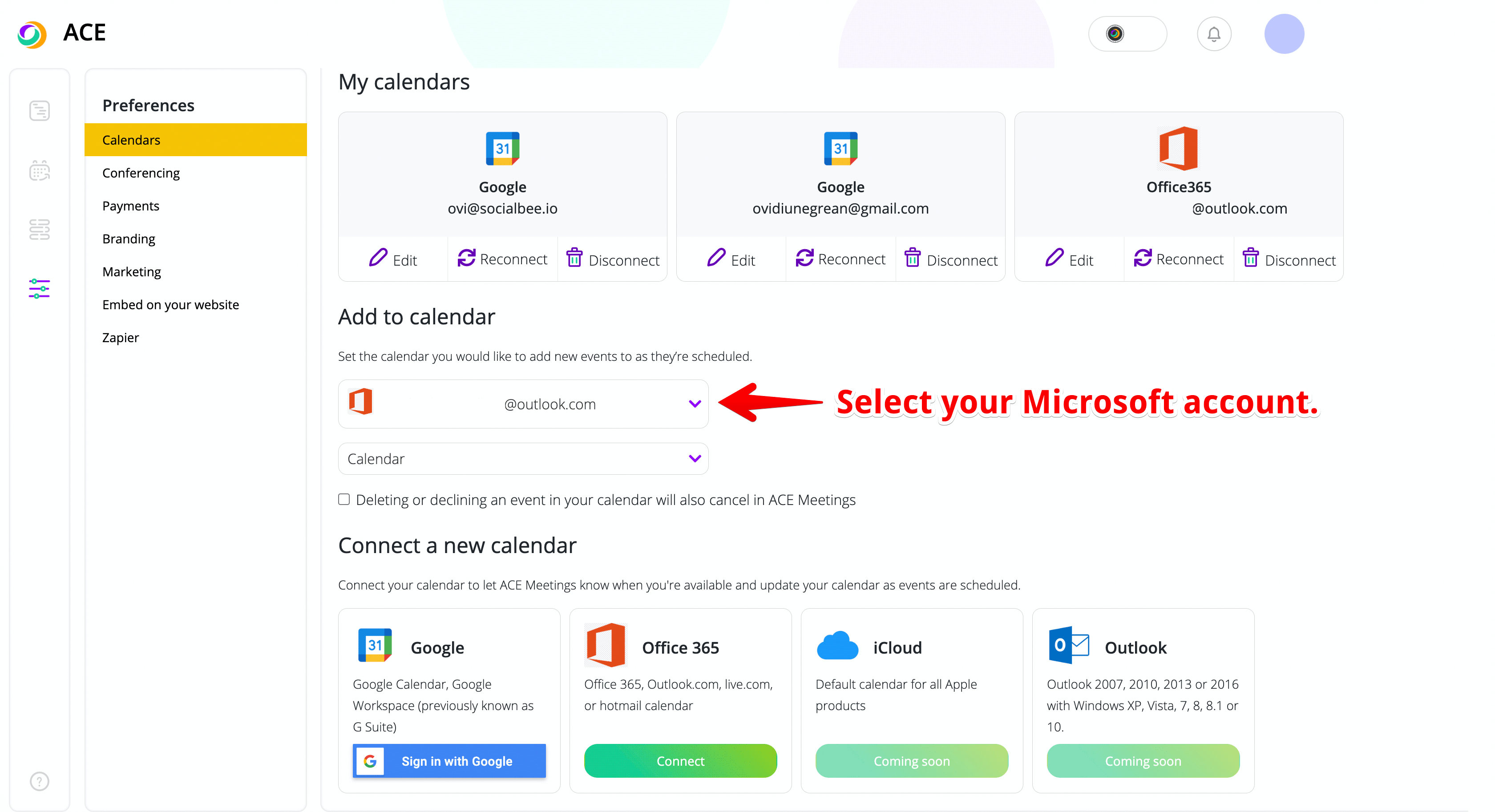Click the calendar sidebar icon

tap(40, 171)
